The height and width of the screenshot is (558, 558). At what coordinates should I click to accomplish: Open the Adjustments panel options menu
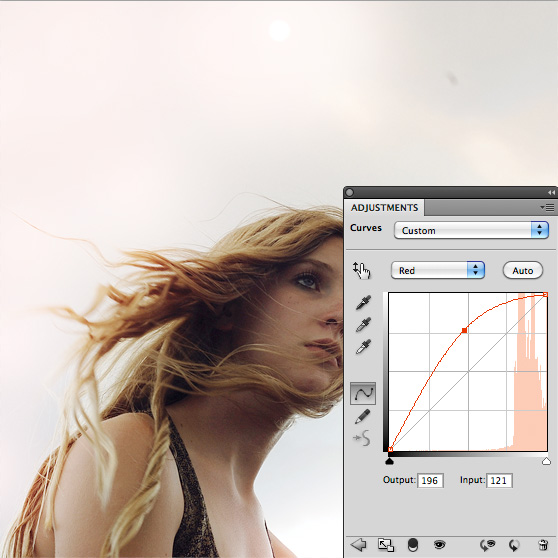click(547, 207)
